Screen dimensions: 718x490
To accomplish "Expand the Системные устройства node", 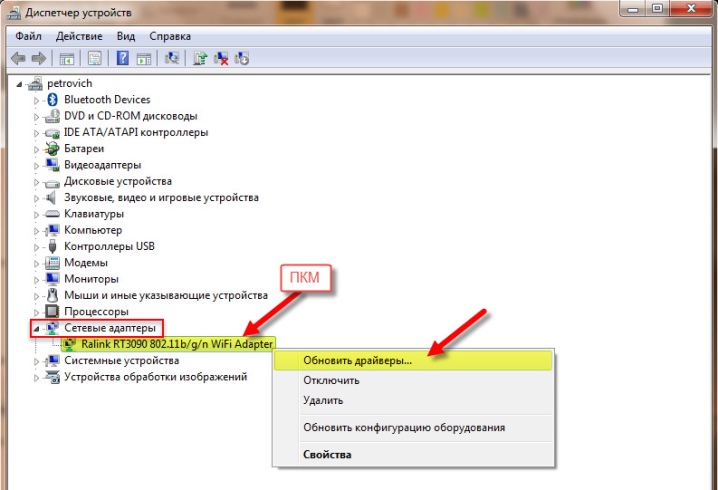I will [37, 361].
